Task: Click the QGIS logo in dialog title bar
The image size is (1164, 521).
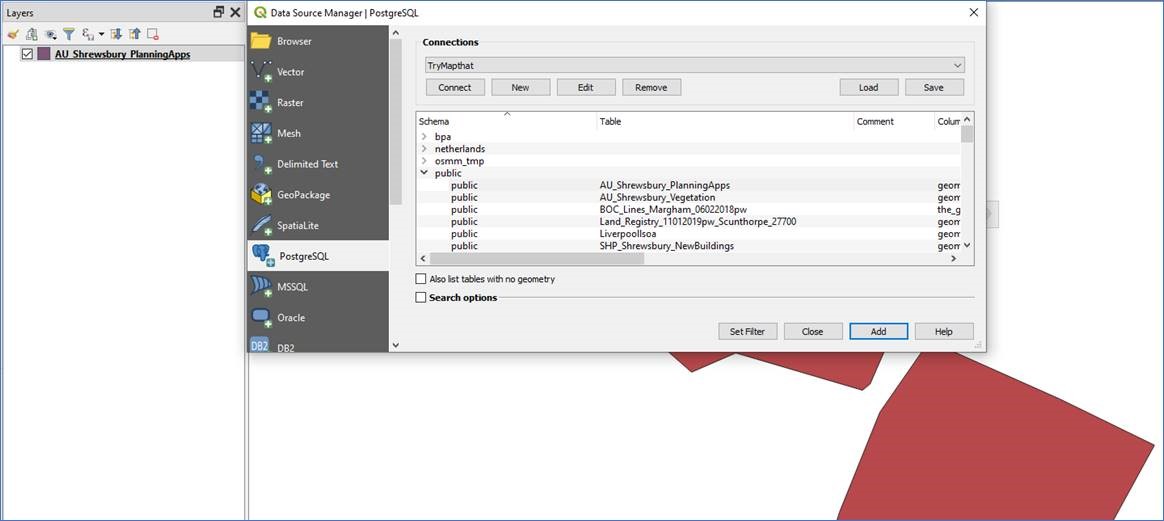Action: coord(259,13)
